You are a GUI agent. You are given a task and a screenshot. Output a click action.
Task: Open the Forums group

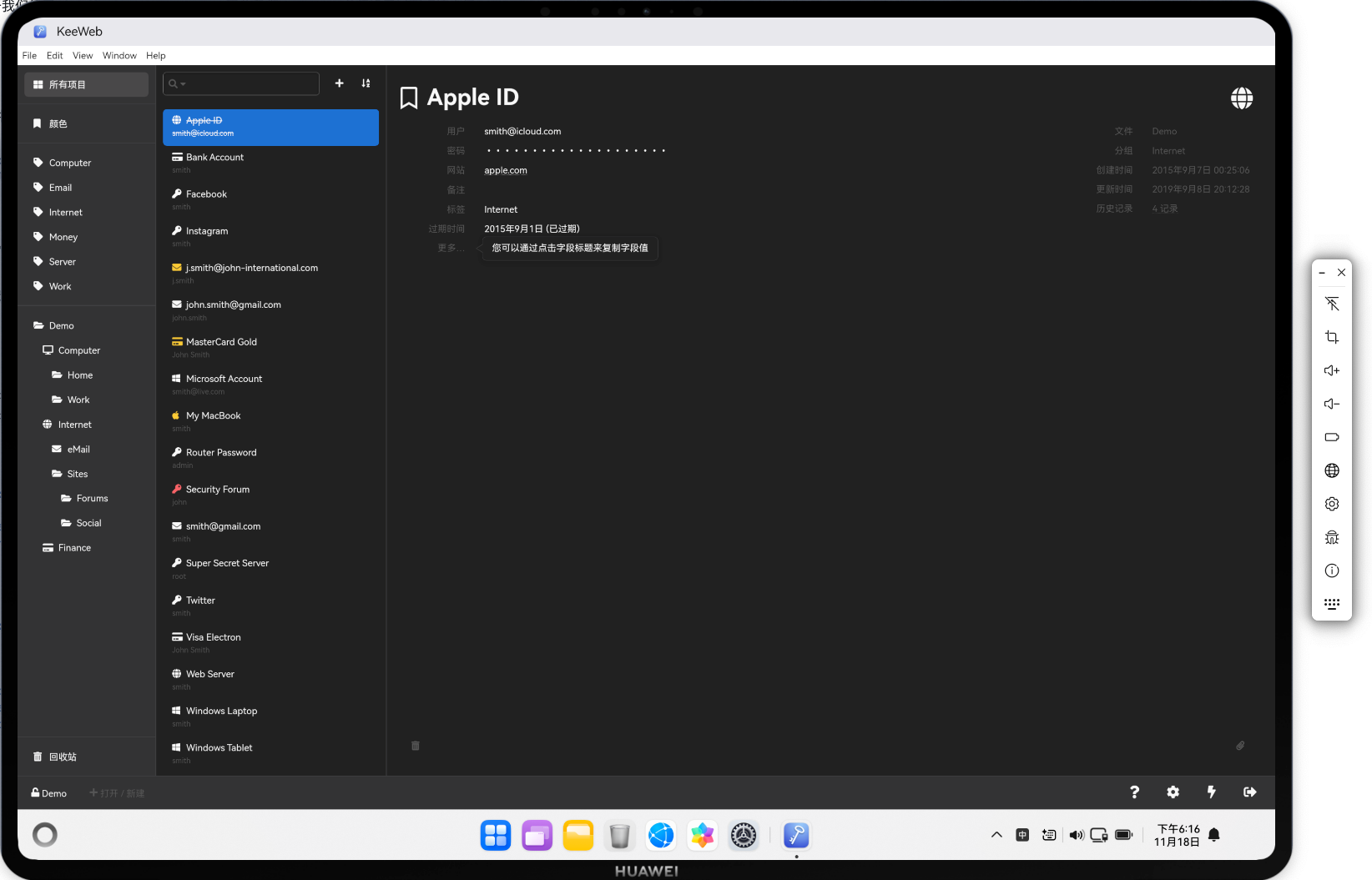point(86,498)
